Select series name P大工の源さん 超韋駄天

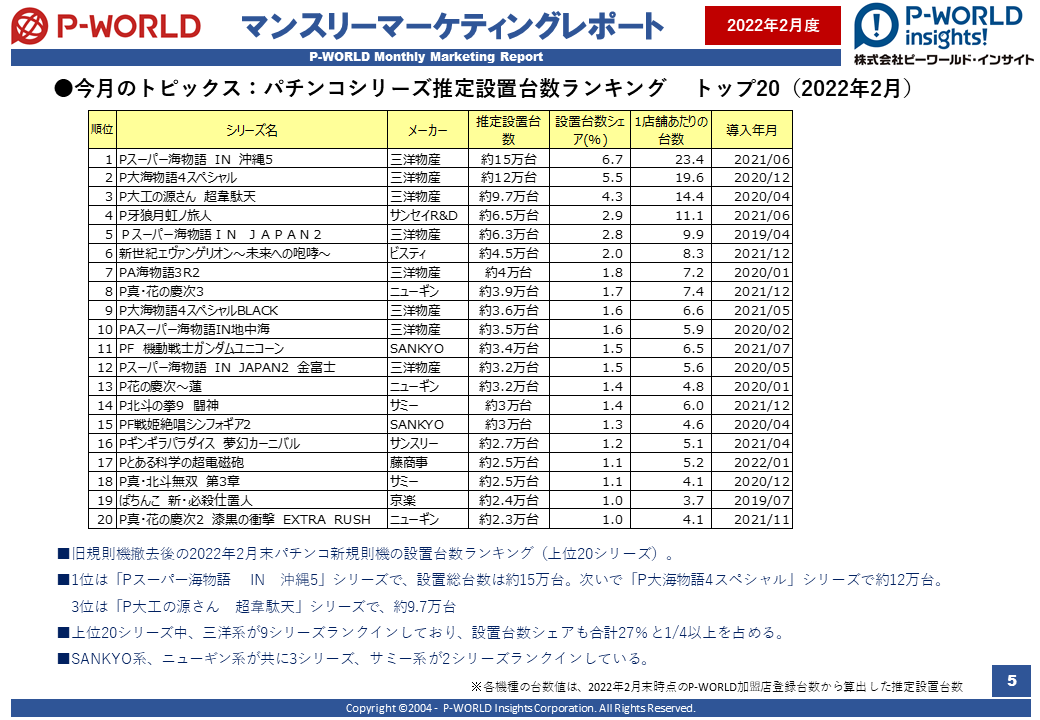187,197
